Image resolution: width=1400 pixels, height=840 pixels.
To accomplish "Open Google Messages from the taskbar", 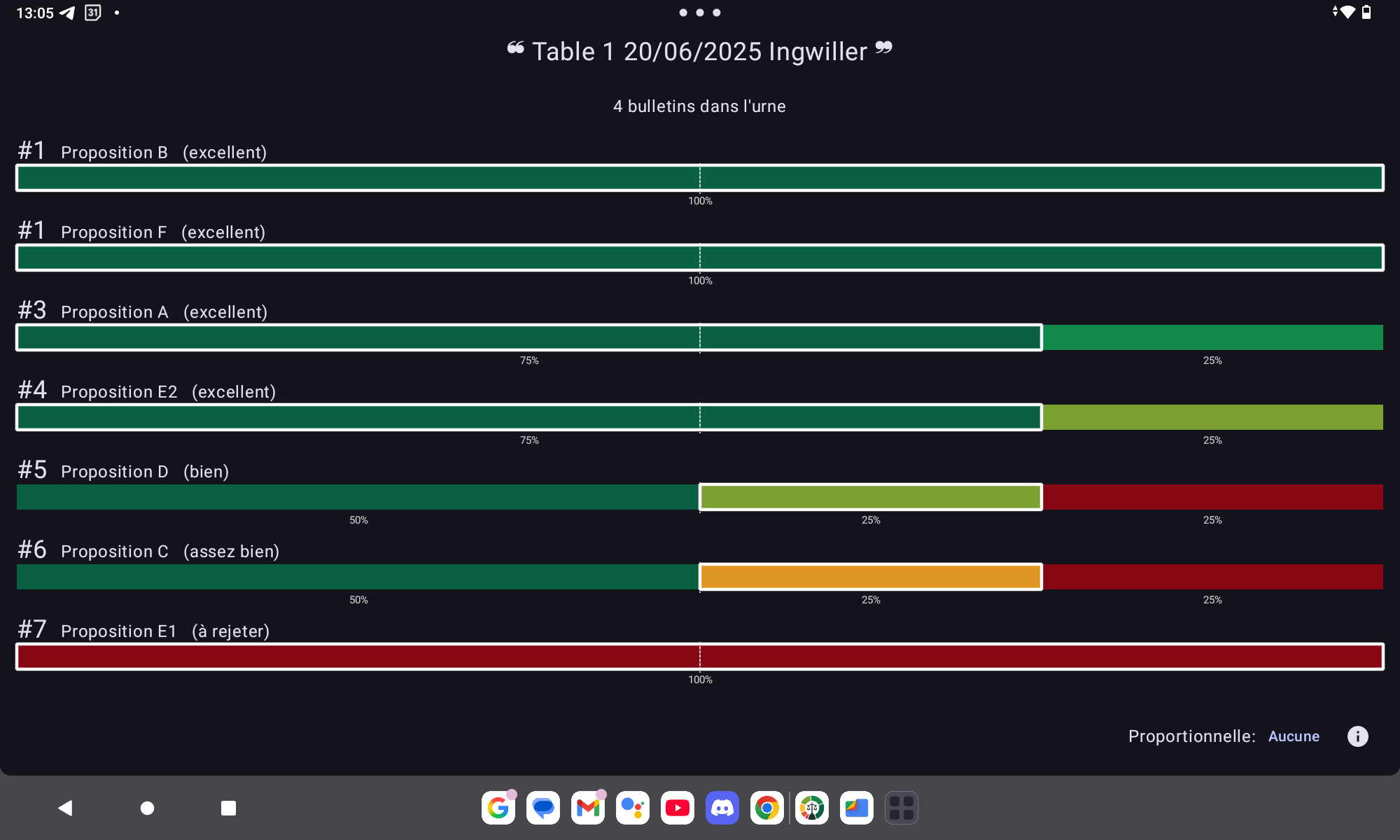I will [x=542, y=808].
